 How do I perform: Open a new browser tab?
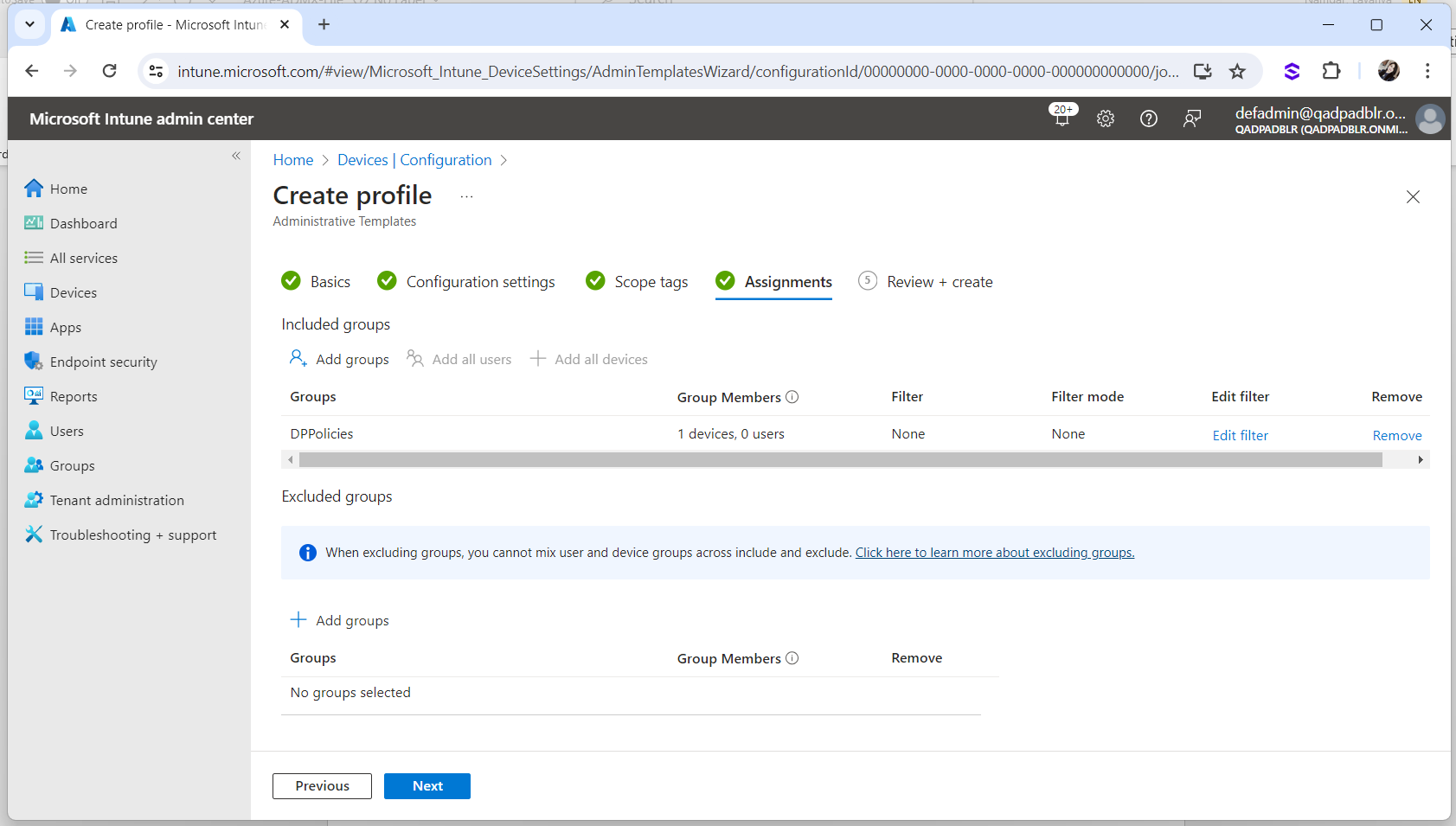(324, 24)
